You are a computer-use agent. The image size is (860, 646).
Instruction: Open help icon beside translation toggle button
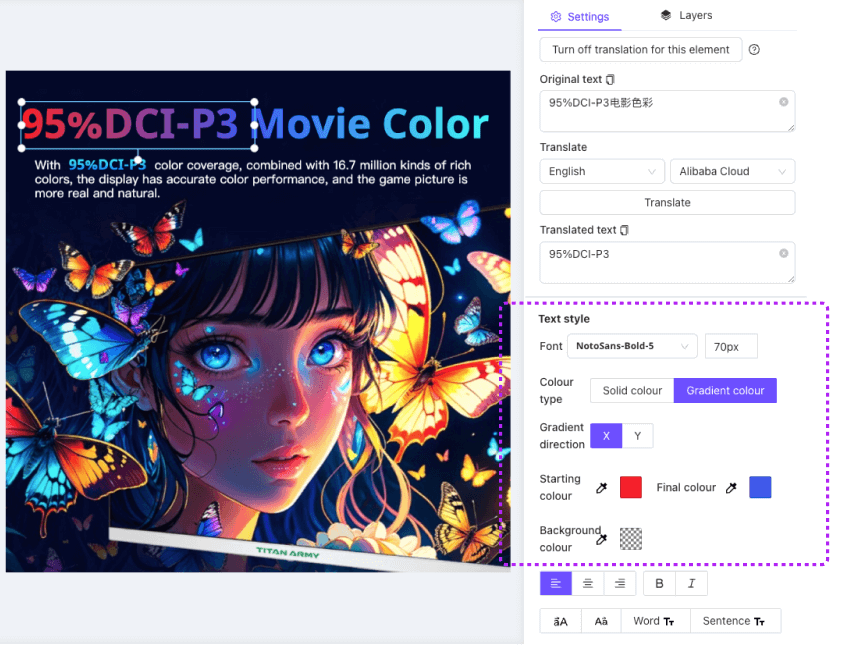[x=754, y=49]
